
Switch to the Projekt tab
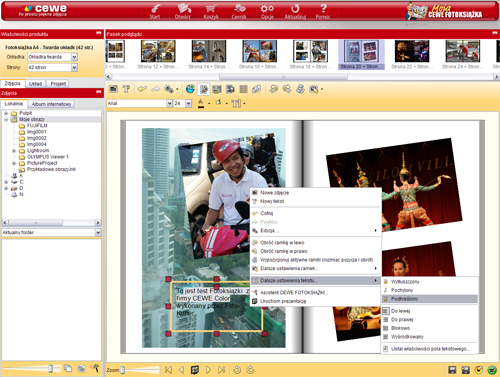58,84
